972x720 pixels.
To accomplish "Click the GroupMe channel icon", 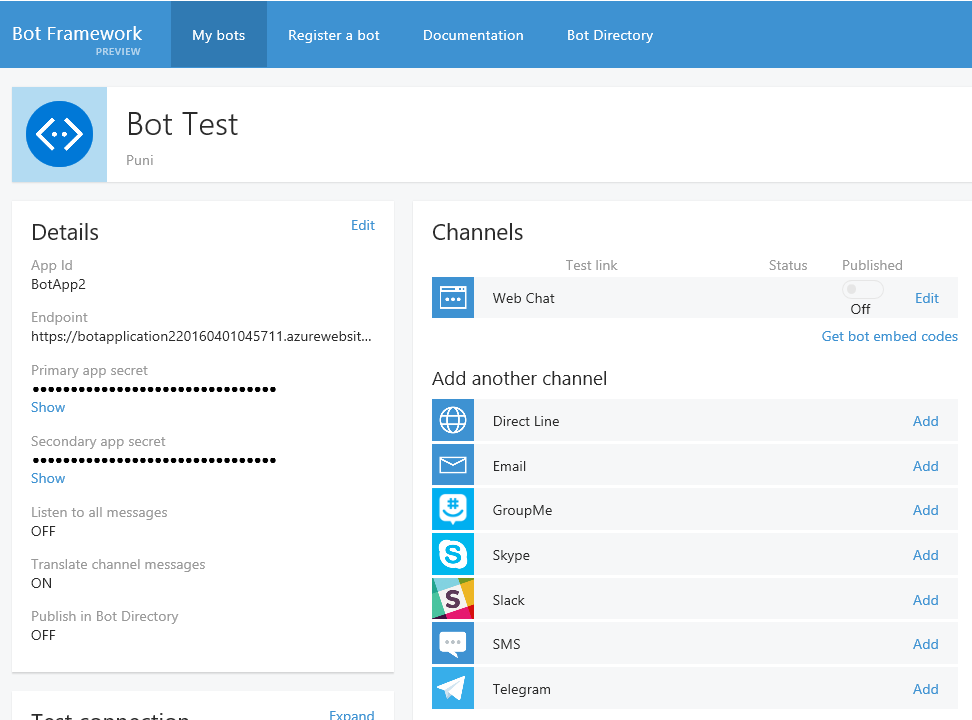I will 453,510.
